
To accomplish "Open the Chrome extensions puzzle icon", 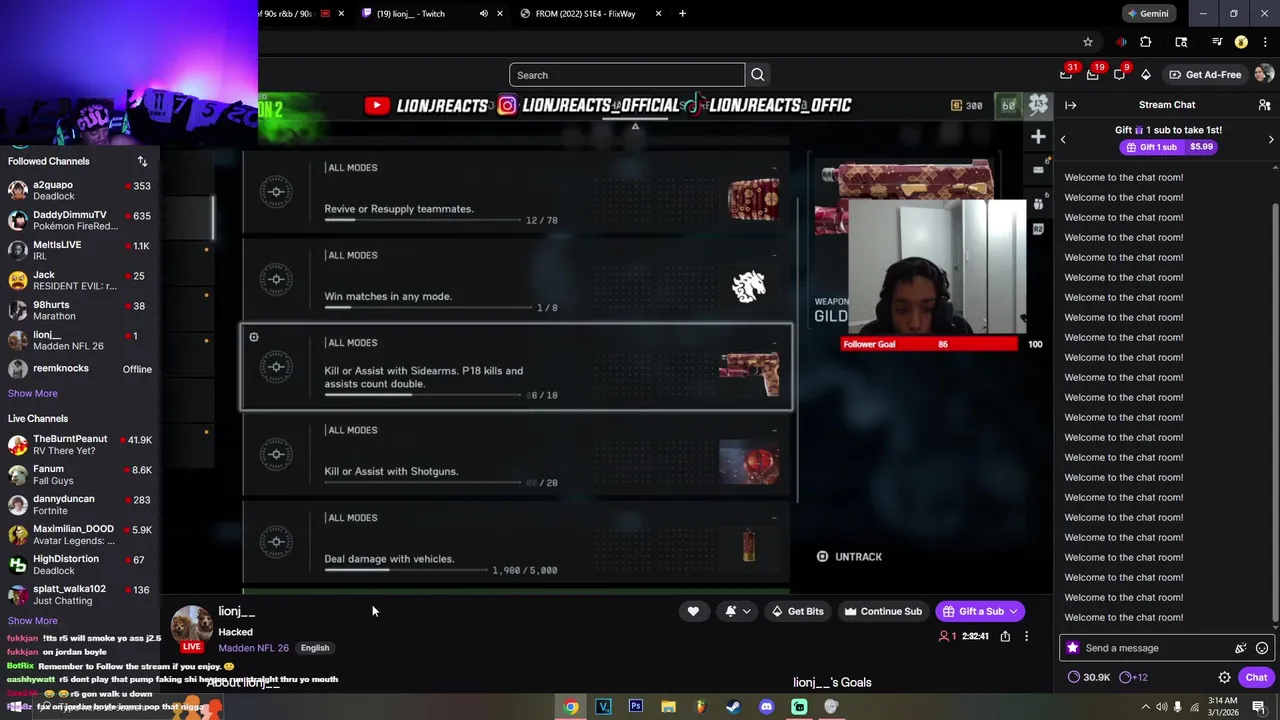I will pos(1146,42).
